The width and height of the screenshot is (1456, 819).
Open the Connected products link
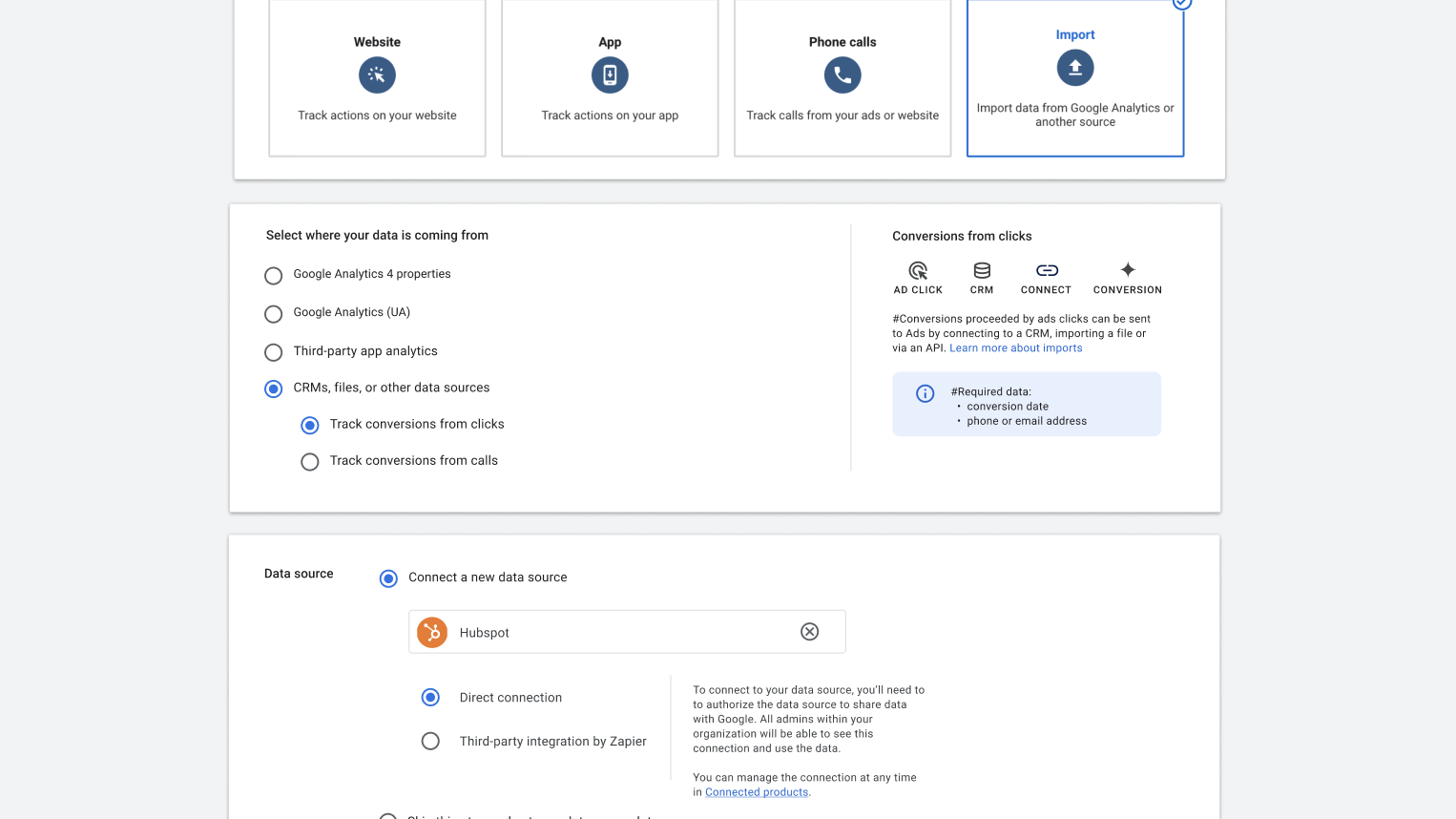[757, 792]
